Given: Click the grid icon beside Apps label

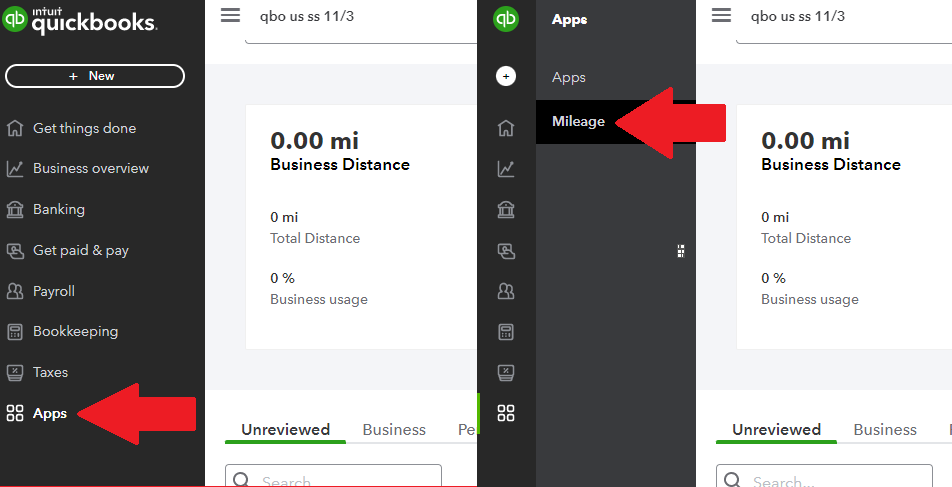Looking at the screenshot, I should coord(15,413).
